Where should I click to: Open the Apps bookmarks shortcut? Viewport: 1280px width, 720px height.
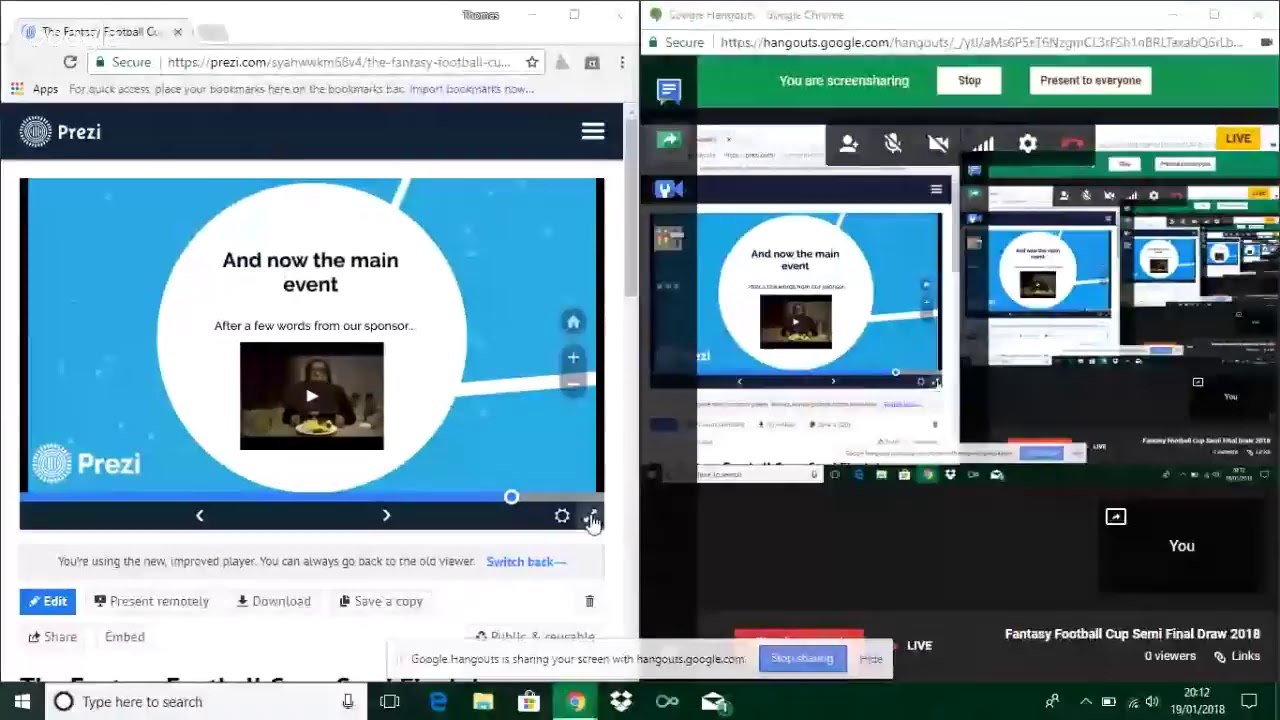click(x=34, y=89)
